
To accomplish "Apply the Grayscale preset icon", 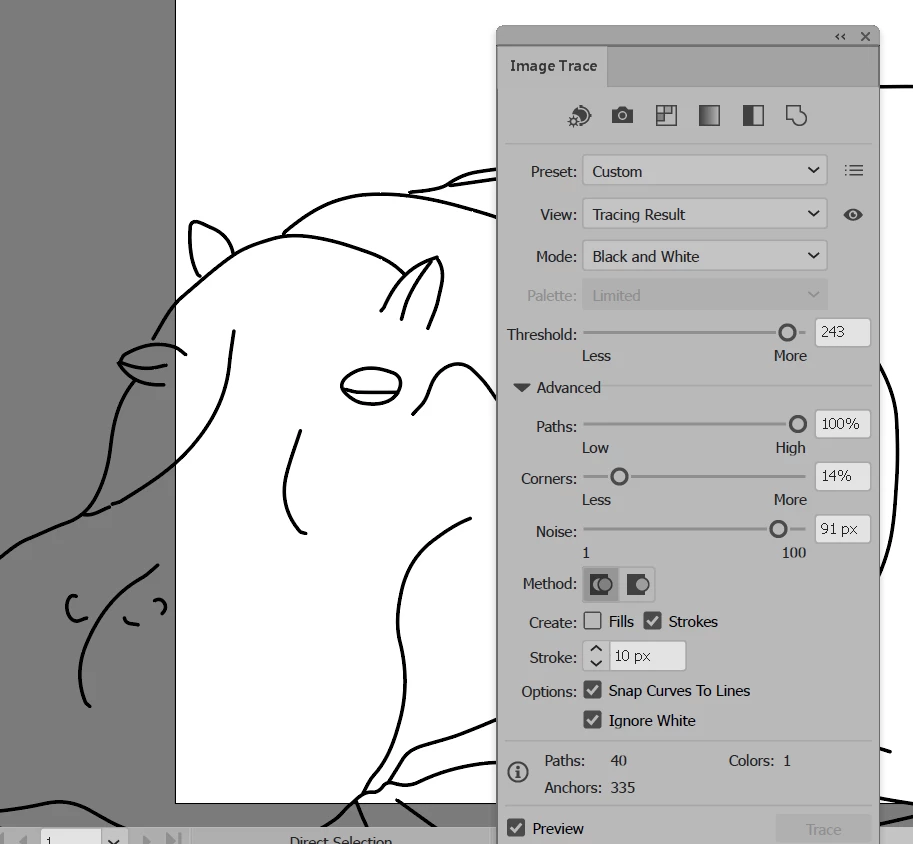I will (x=709, y=115).
